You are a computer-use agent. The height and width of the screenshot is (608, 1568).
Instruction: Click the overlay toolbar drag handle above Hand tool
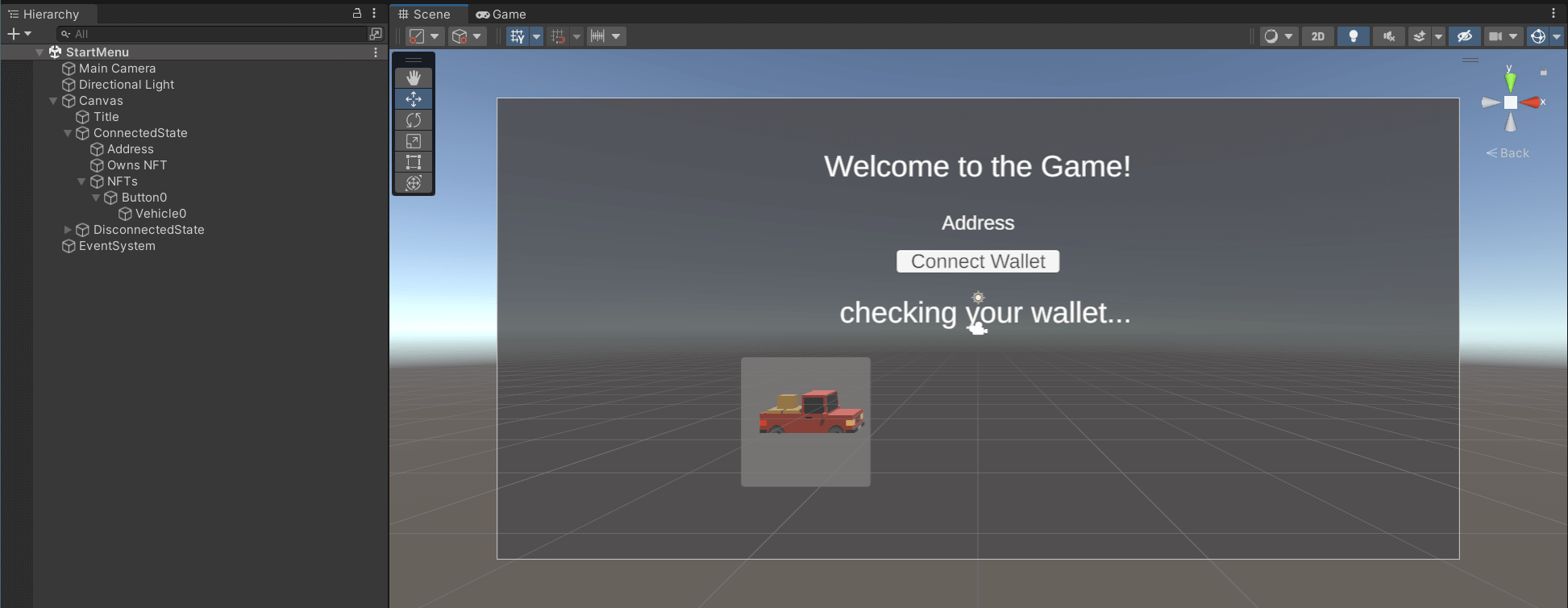[x=414, y=60]
